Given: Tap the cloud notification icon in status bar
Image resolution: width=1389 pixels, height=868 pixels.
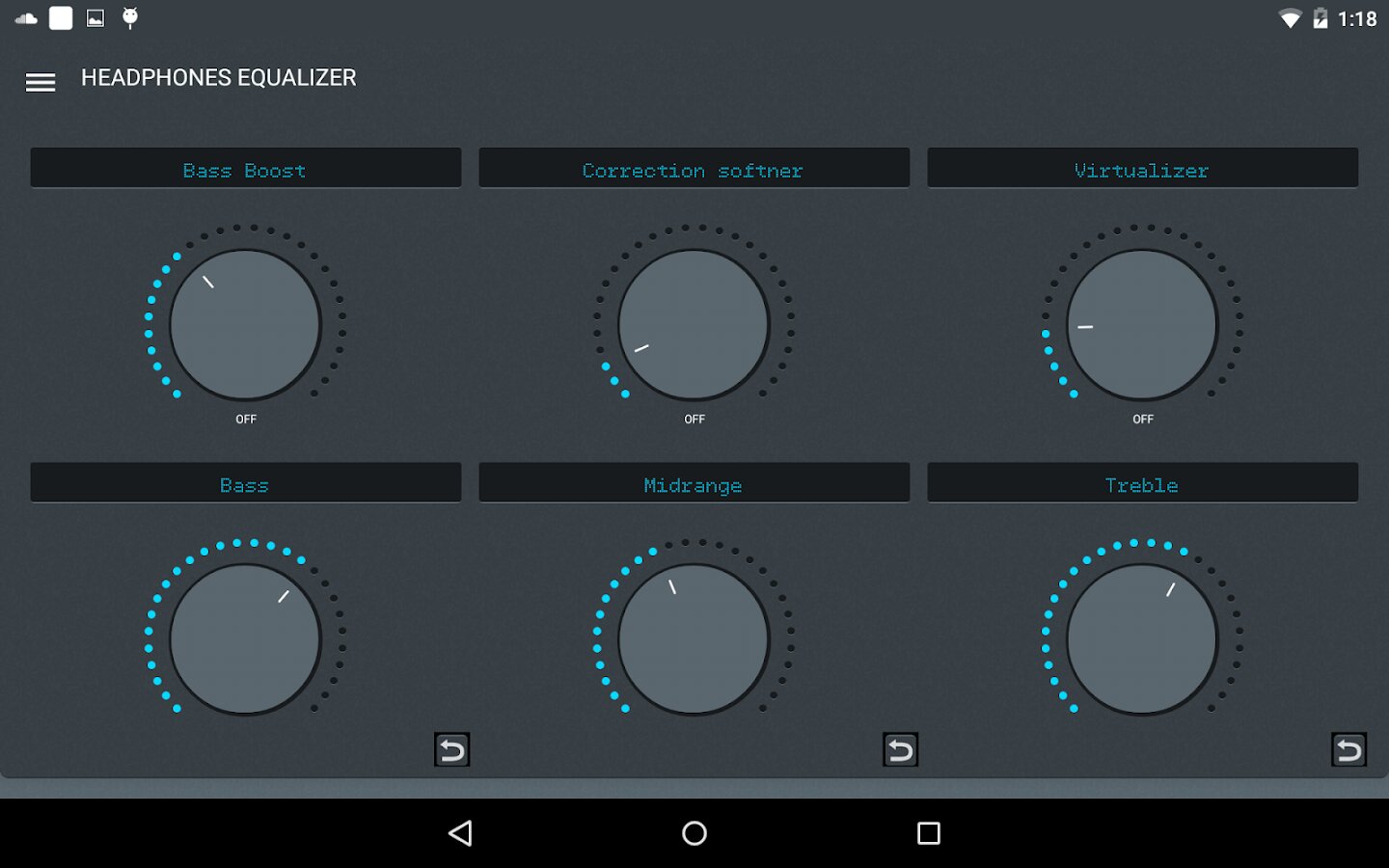Looking at the screenshot, I should click(26, 18).
